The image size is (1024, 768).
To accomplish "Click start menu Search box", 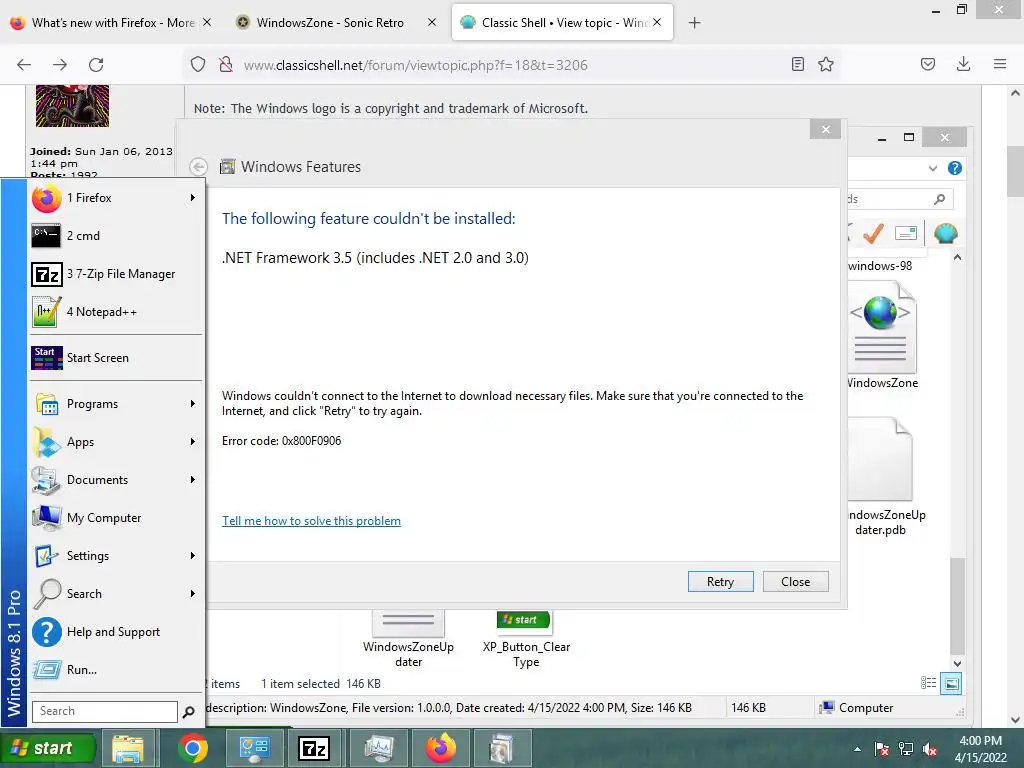I will (x=104, y=711).
